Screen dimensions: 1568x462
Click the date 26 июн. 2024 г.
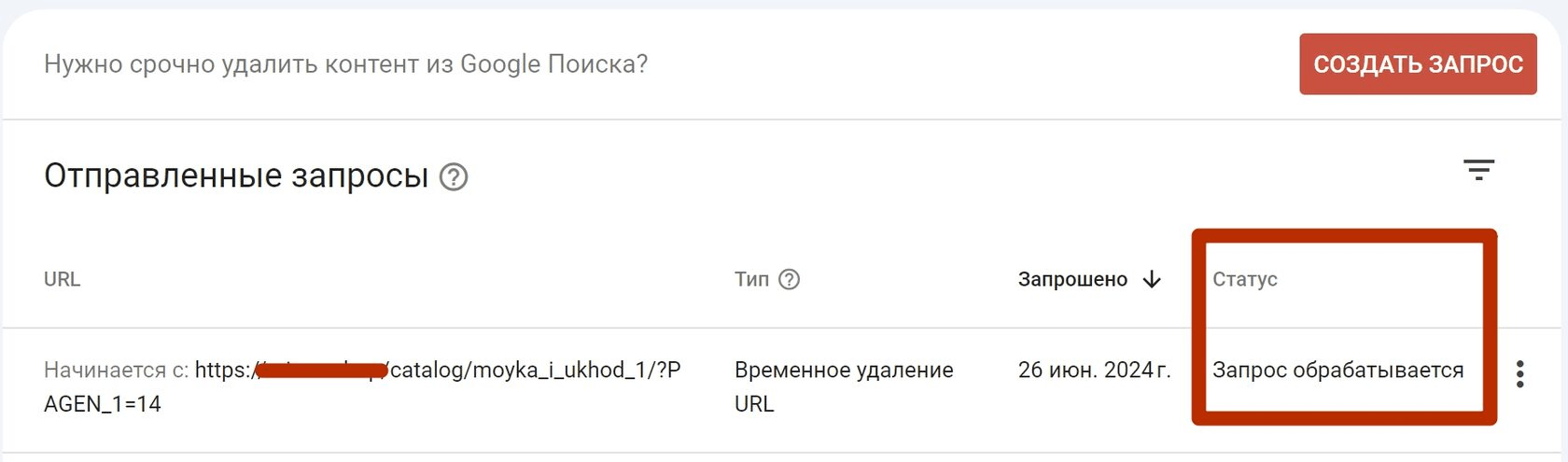point(1093,371)
